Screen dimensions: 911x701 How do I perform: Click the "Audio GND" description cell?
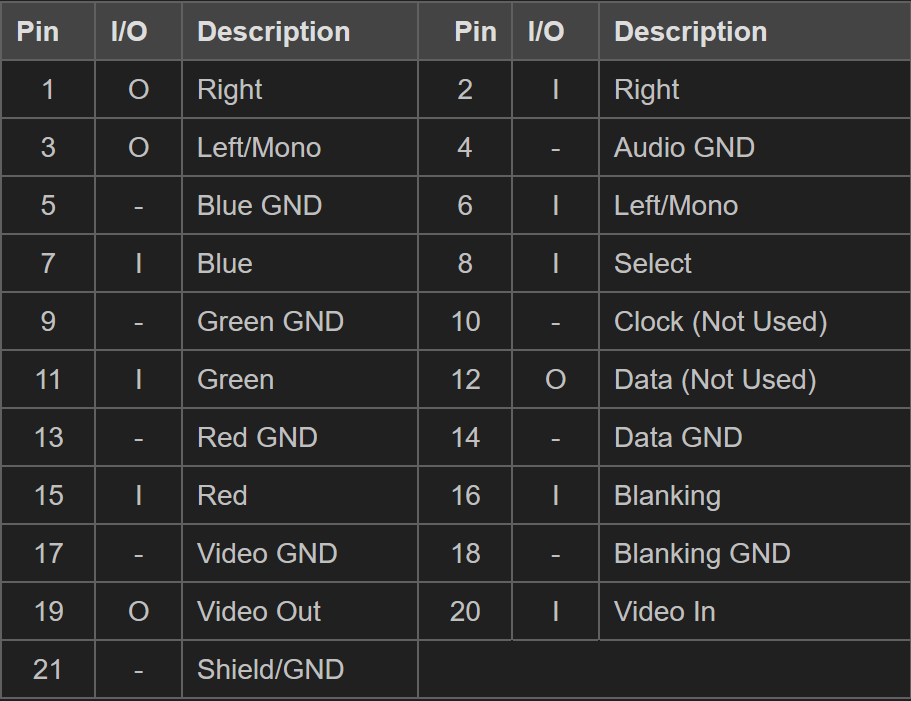(x=684, y=148)
